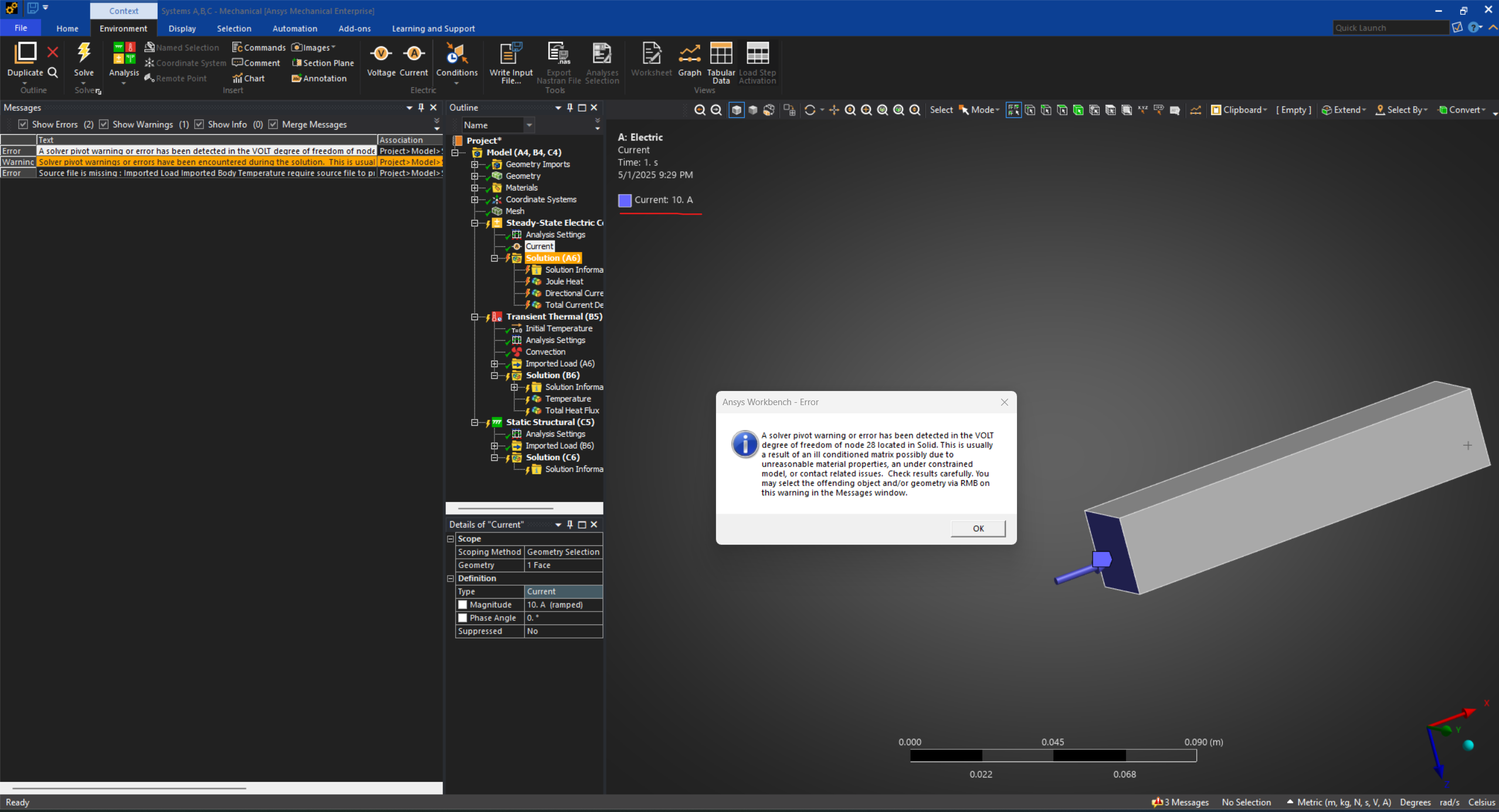Screen dimensions: 1499x812
Task: Click the Solve lightning icon
Action: 84,53
